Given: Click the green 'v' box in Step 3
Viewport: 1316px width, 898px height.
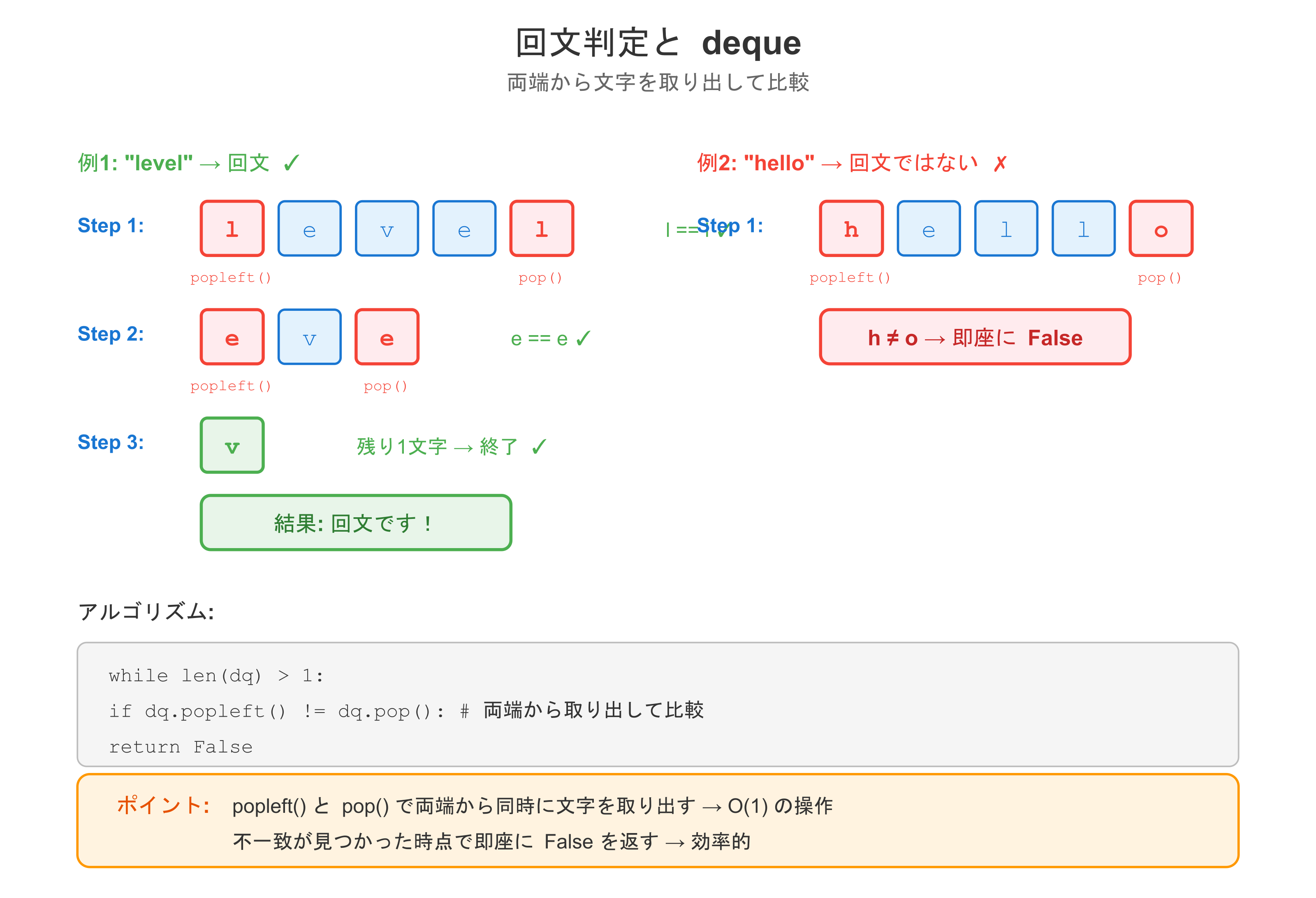Looking at the screenshot, I should coord(232,445).
